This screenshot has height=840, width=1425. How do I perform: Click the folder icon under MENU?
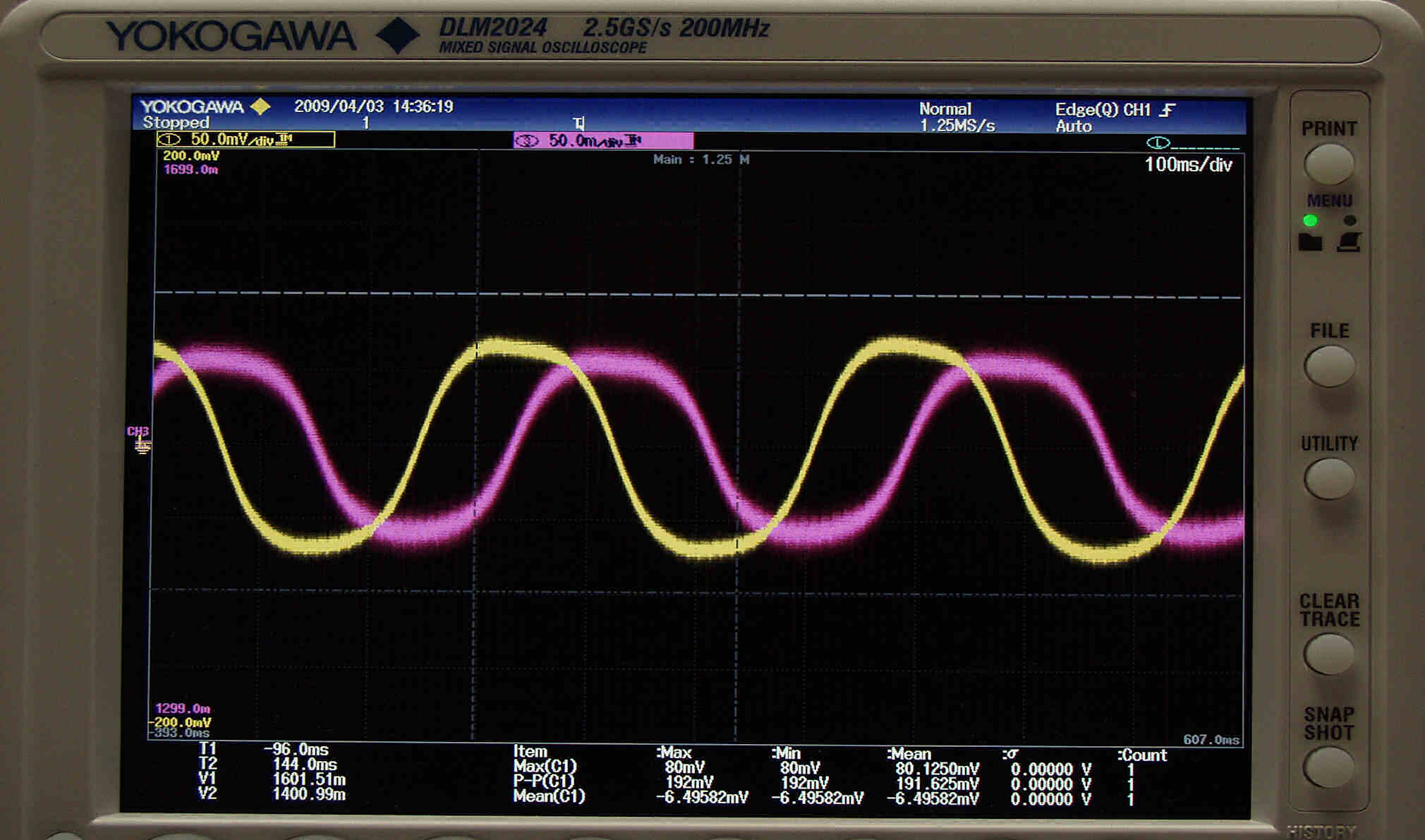click(1310, 243)
